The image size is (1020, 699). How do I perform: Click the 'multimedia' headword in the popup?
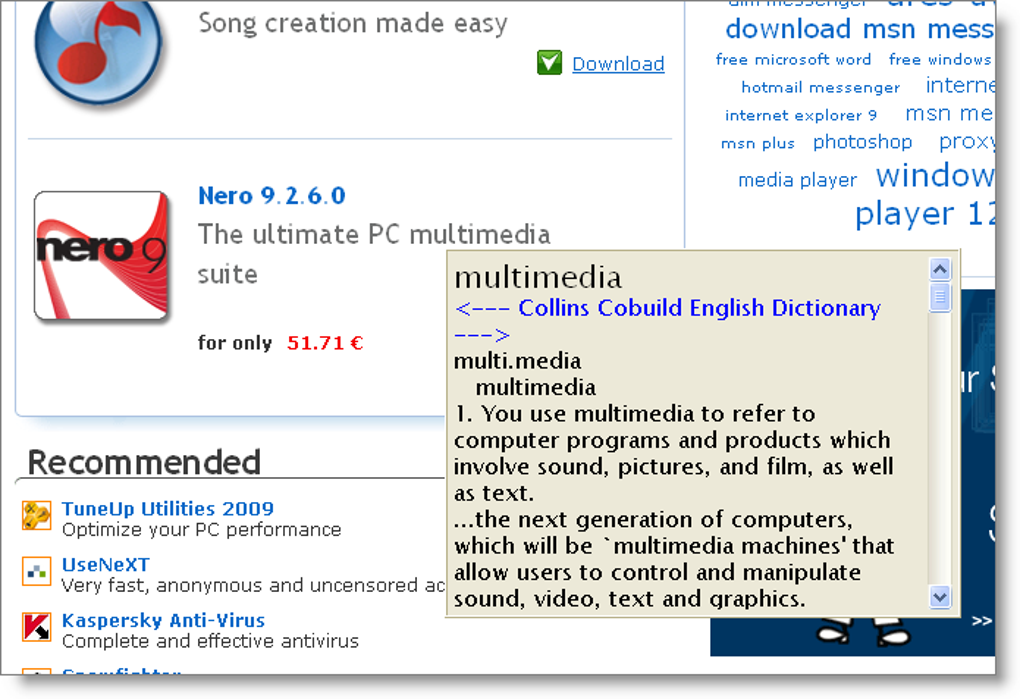point(538,278)
